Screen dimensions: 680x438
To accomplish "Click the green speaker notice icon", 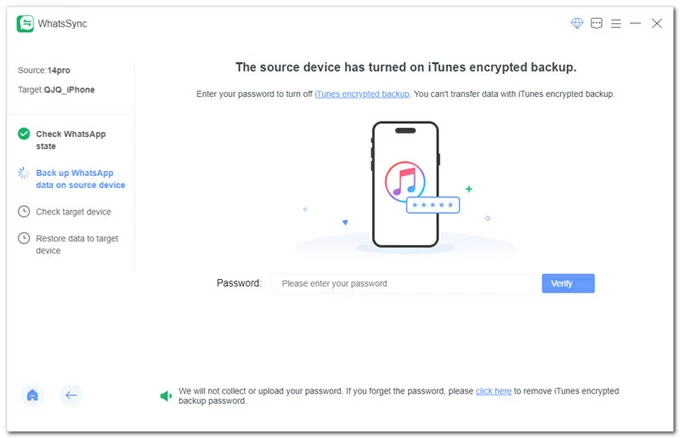I will click(166, 396).
